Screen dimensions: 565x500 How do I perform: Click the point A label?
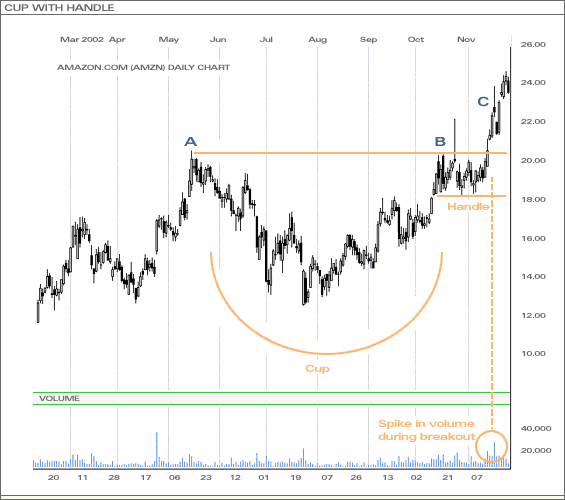point(191,142)
